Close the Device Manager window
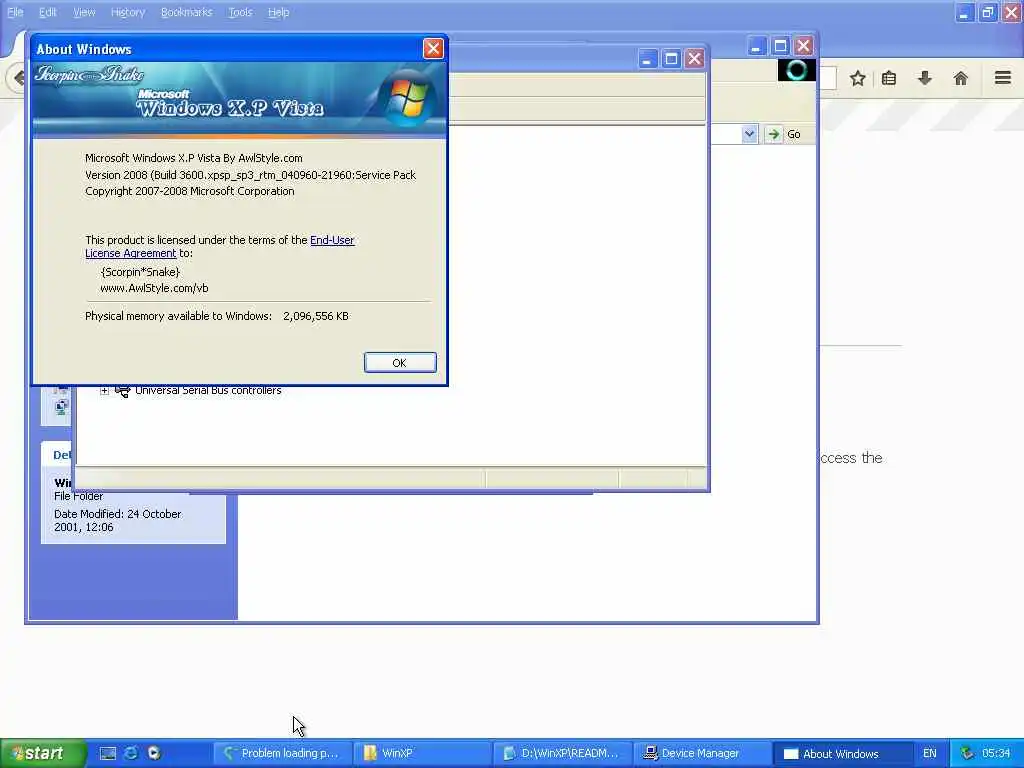Image resolution: width=1024 pixels, height=768 pixels. coord(694,59)
